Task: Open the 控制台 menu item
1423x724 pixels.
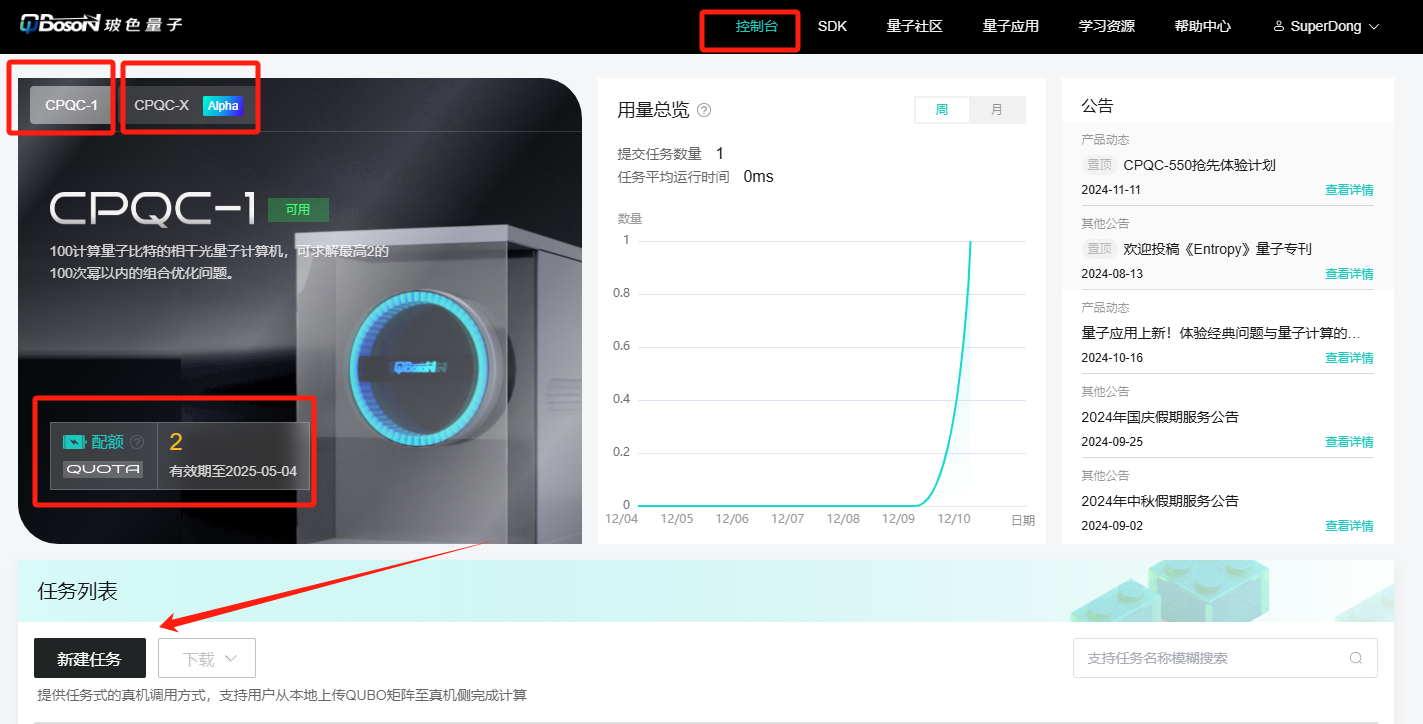Action: [x=756, y=26]
